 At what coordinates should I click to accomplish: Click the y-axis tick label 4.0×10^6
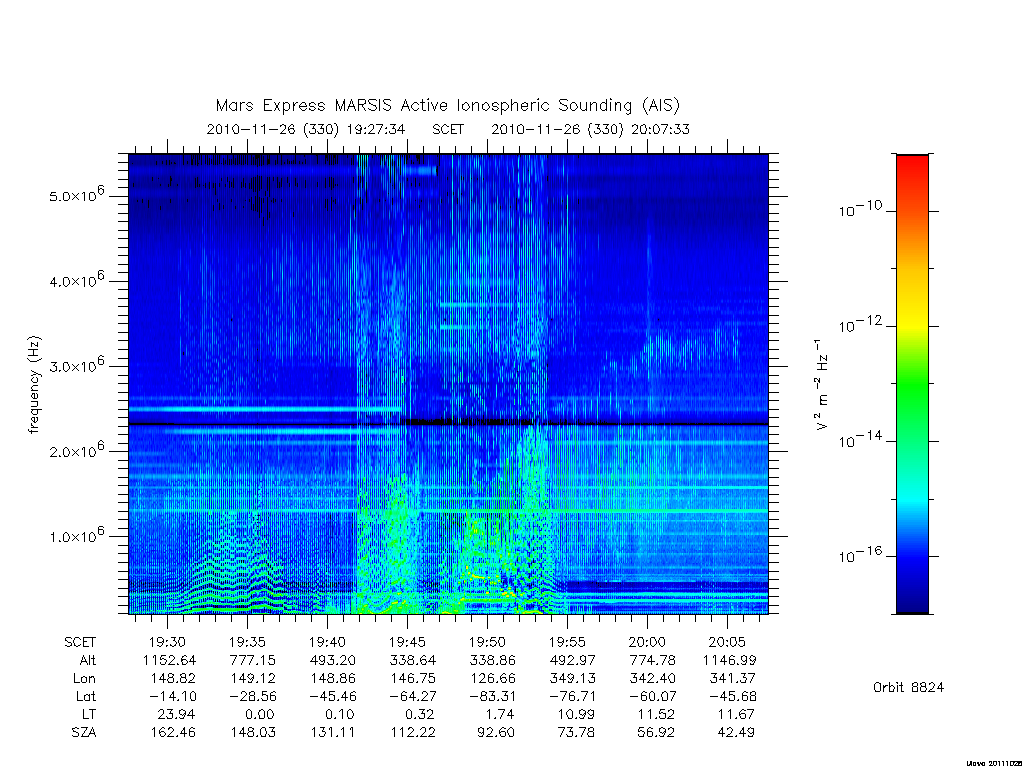(76, 280)
